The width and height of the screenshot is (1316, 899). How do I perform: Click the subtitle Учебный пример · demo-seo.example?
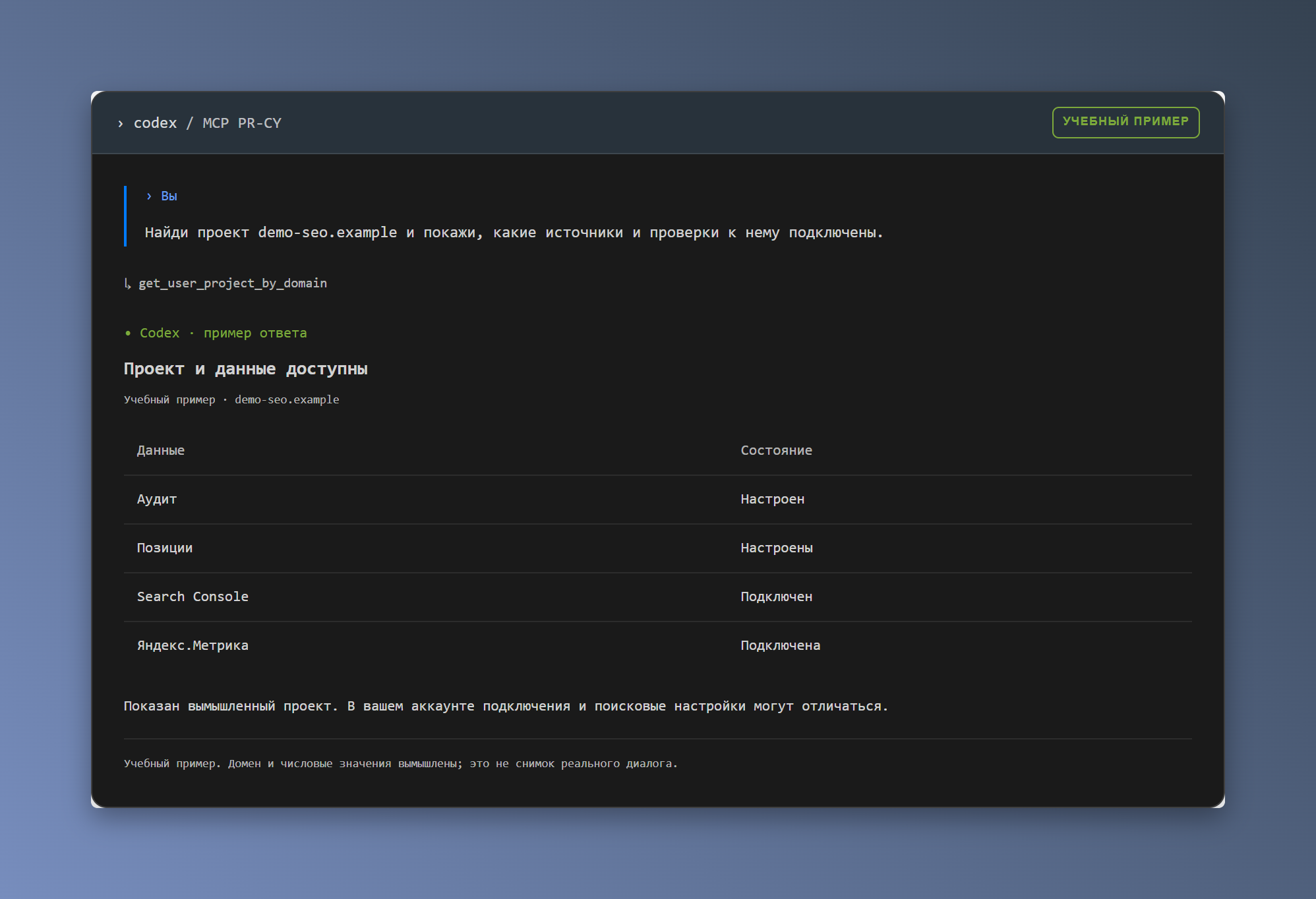point(231,400)
